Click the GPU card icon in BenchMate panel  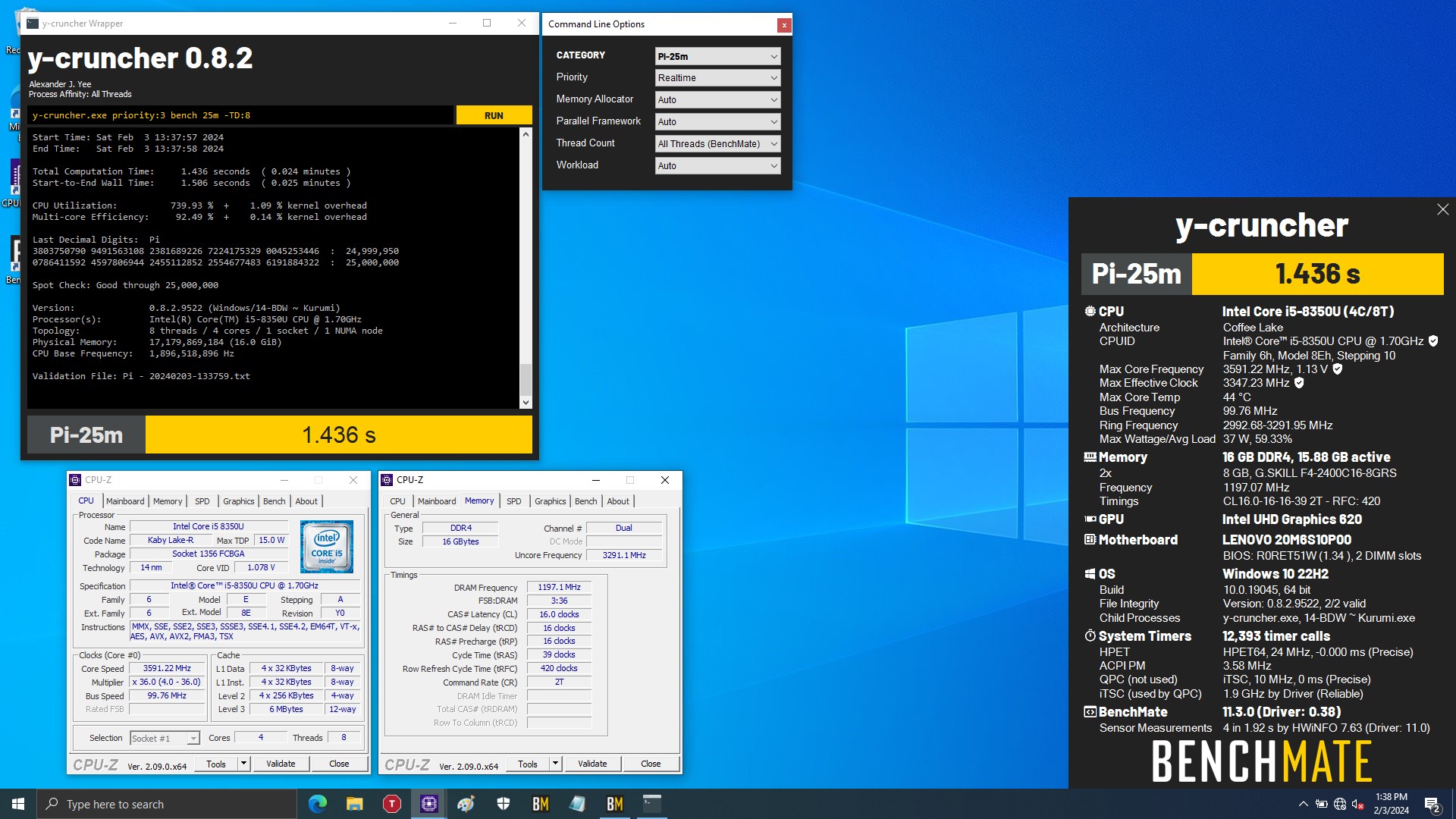pyautogui.click(x=1090, y=519)
